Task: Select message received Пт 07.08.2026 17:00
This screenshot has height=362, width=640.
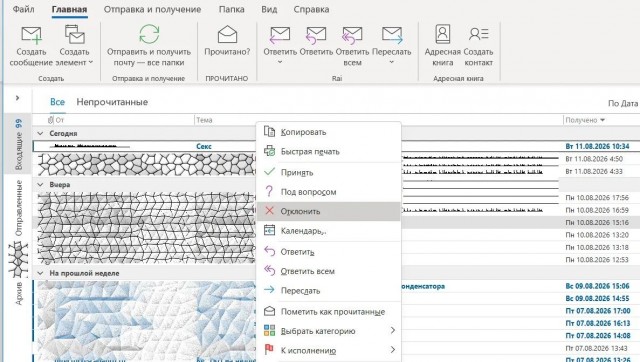Action: (x=598, y=311)
